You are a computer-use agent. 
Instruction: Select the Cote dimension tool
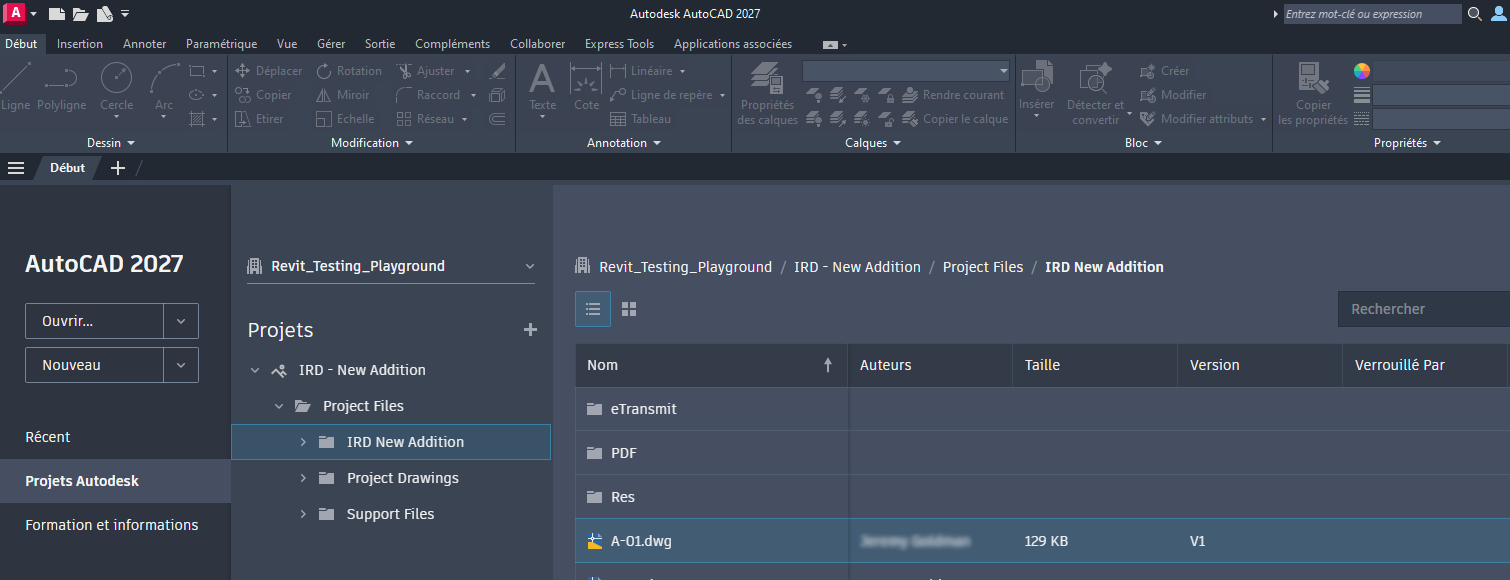pyautogui.click(x=586, y=86)
